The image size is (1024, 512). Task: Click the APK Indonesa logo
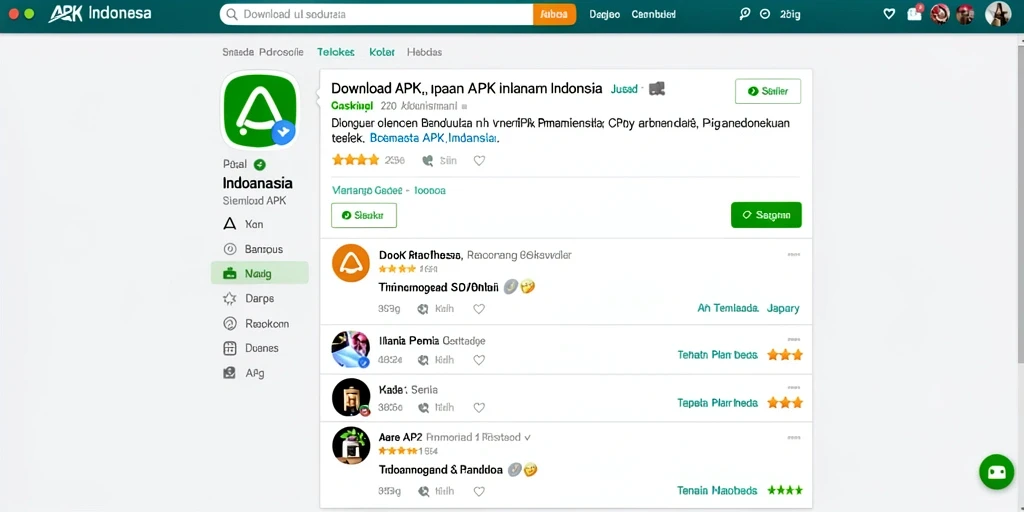tap(100, 14)
